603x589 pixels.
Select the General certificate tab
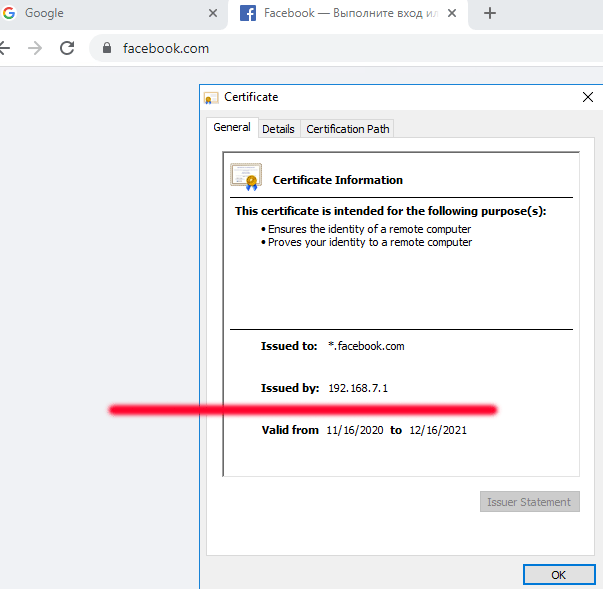pyautogui.click(x=232, y=127)
